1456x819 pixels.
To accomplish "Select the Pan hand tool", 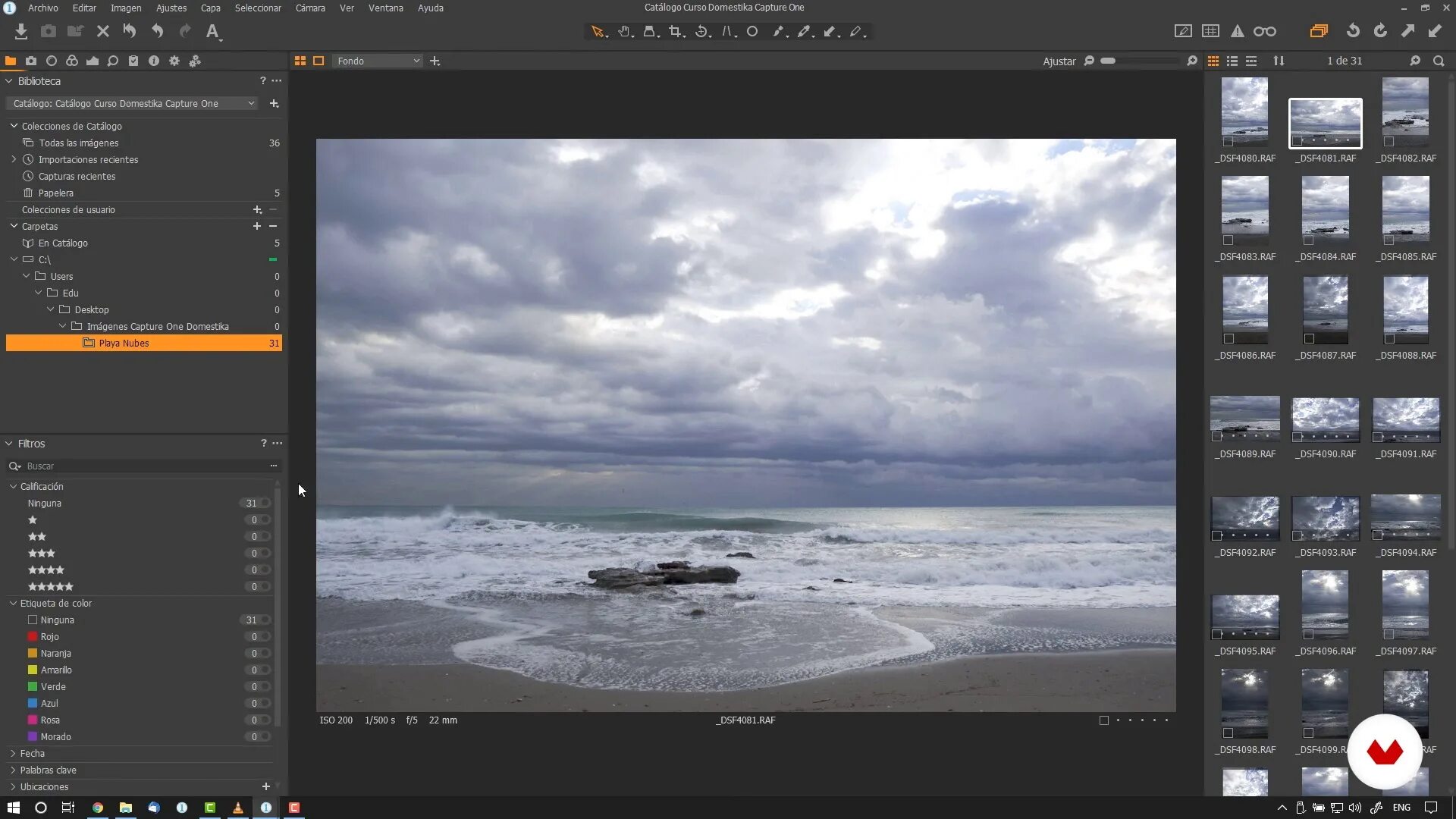I will (624, 31).
